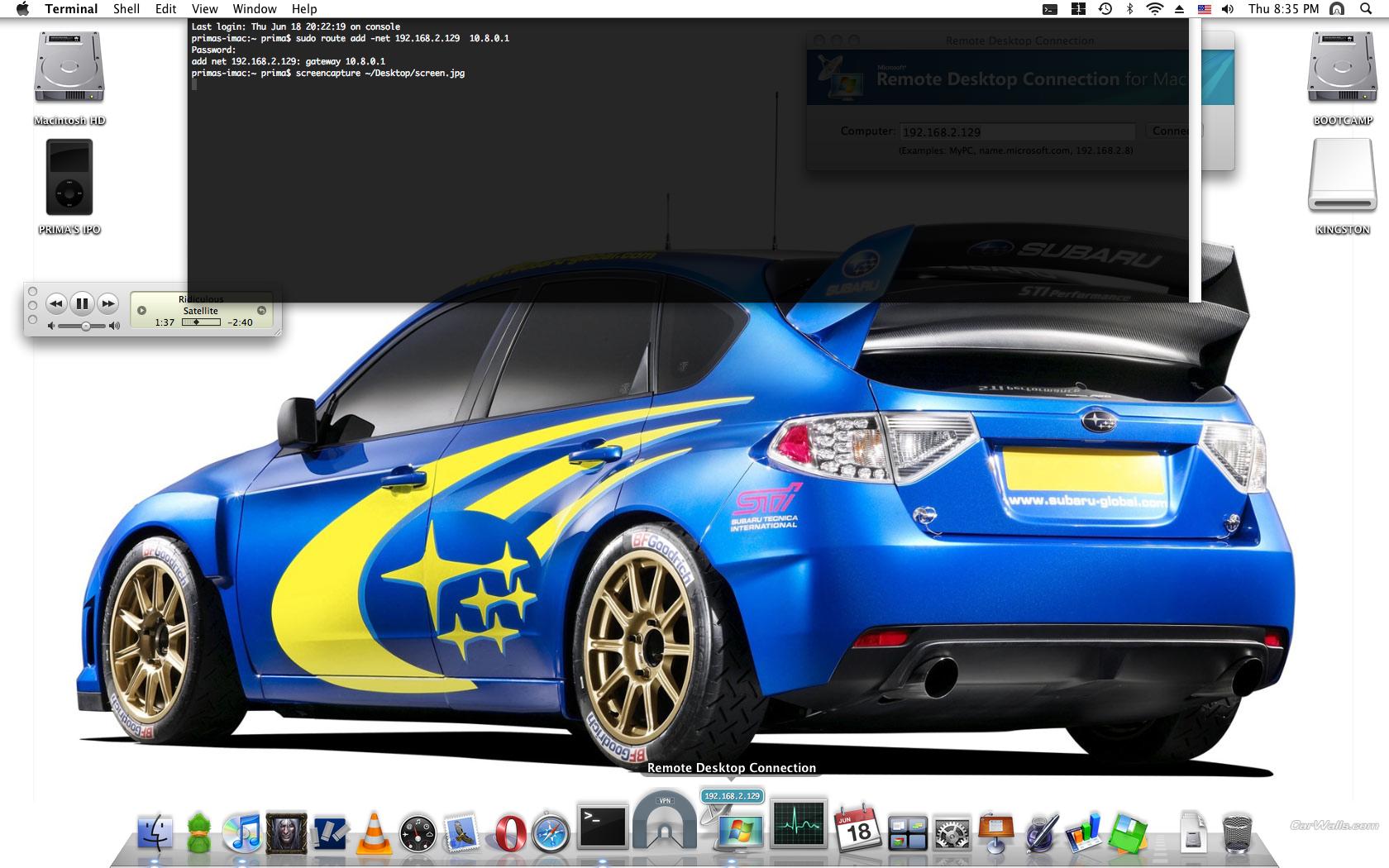
Task: Open green floppy disk app in Dock
Action: point(1129,833)
